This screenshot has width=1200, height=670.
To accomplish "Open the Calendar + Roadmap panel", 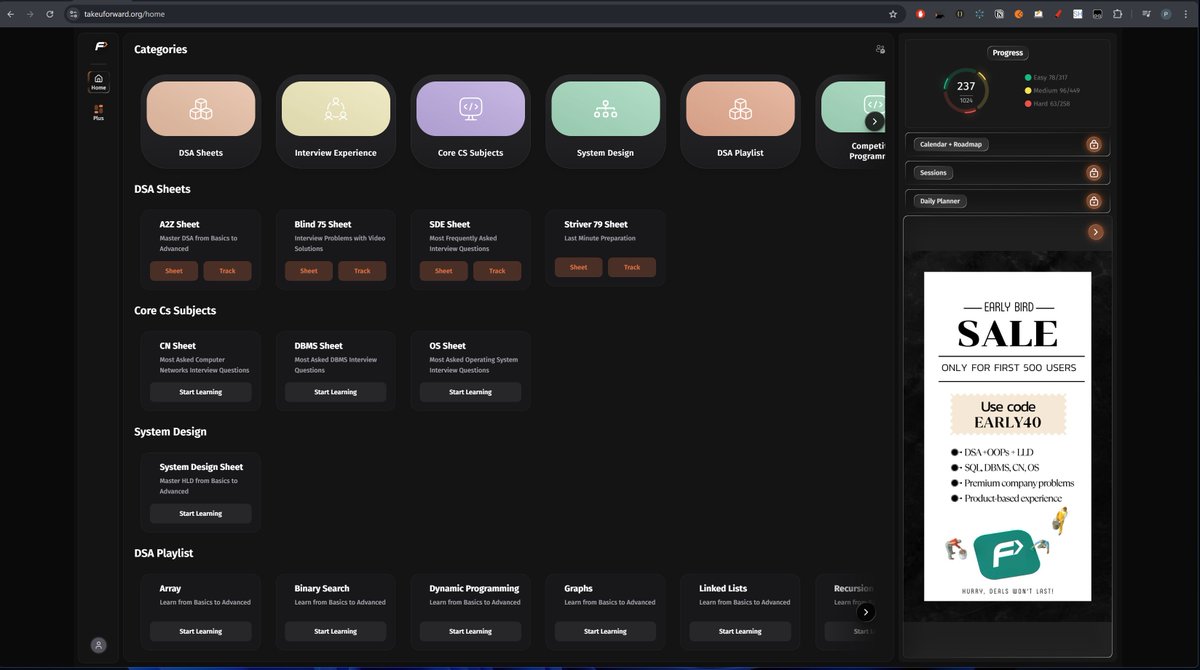I will [x=1007, y=144].
